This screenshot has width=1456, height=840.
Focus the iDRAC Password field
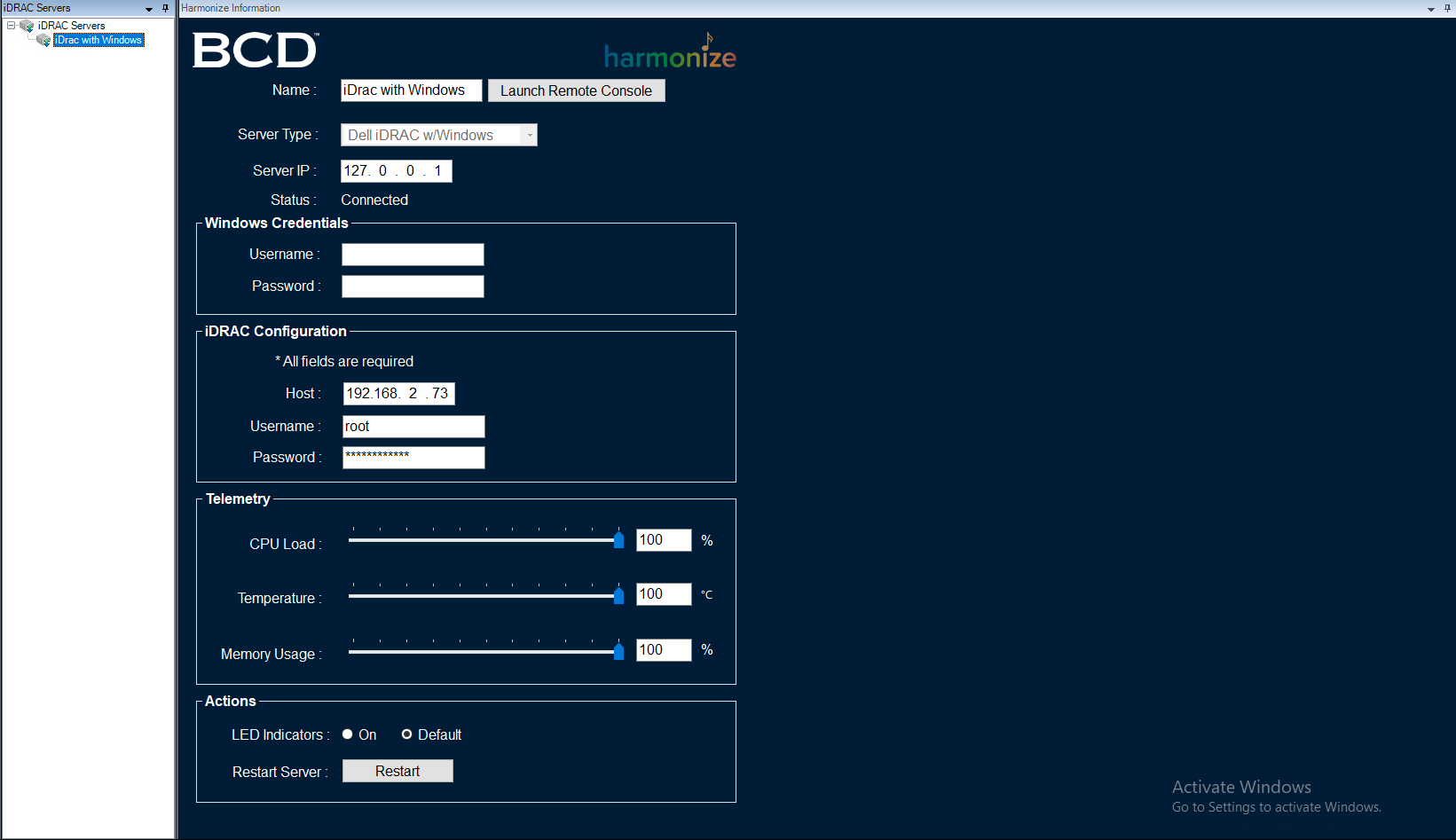click(x=413, y=458)
